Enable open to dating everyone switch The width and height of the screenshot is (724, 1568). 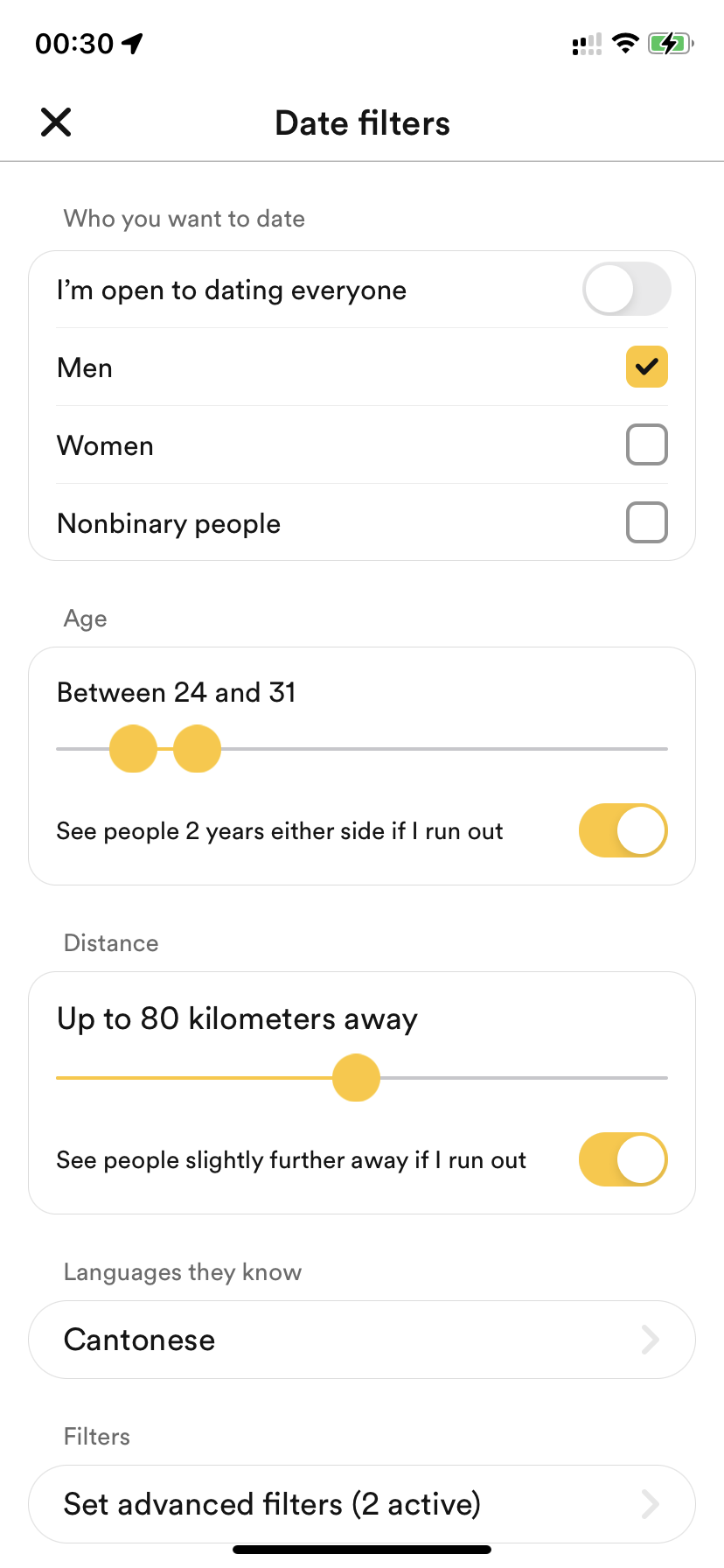click(x=626, y=290)
